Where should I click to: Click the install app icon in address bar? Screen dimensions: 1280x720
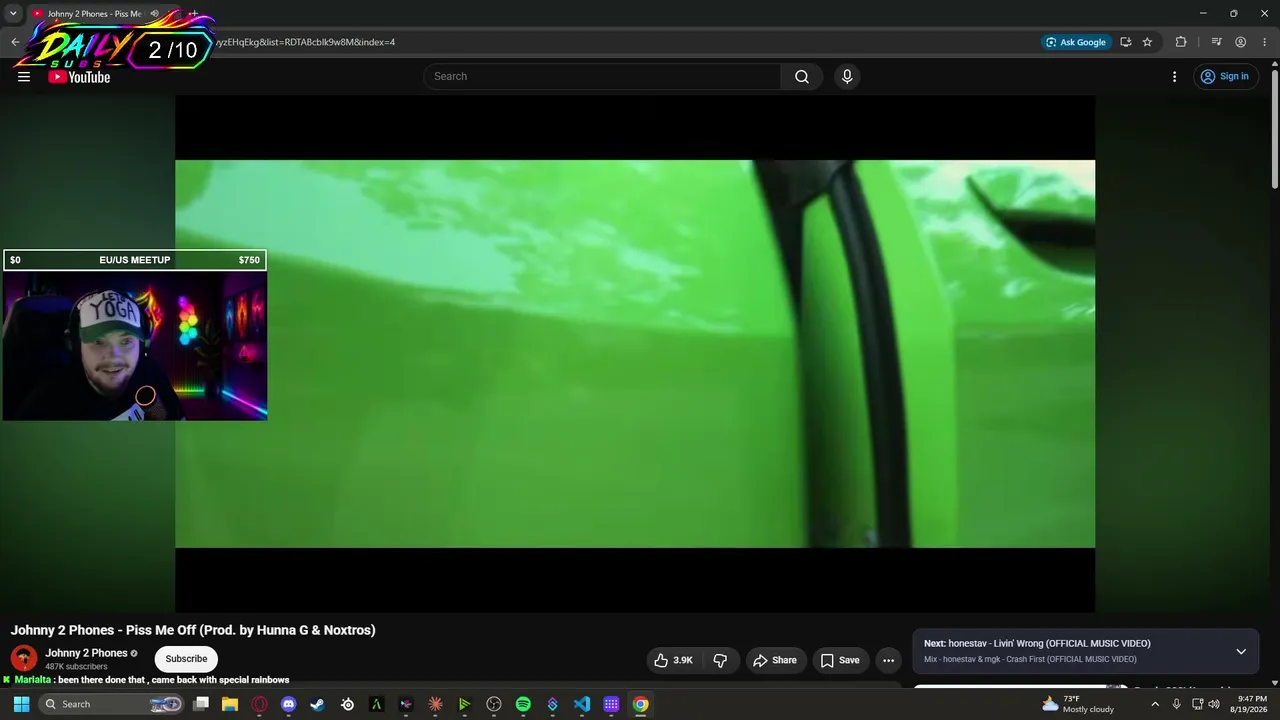(x=1125, y=42)
